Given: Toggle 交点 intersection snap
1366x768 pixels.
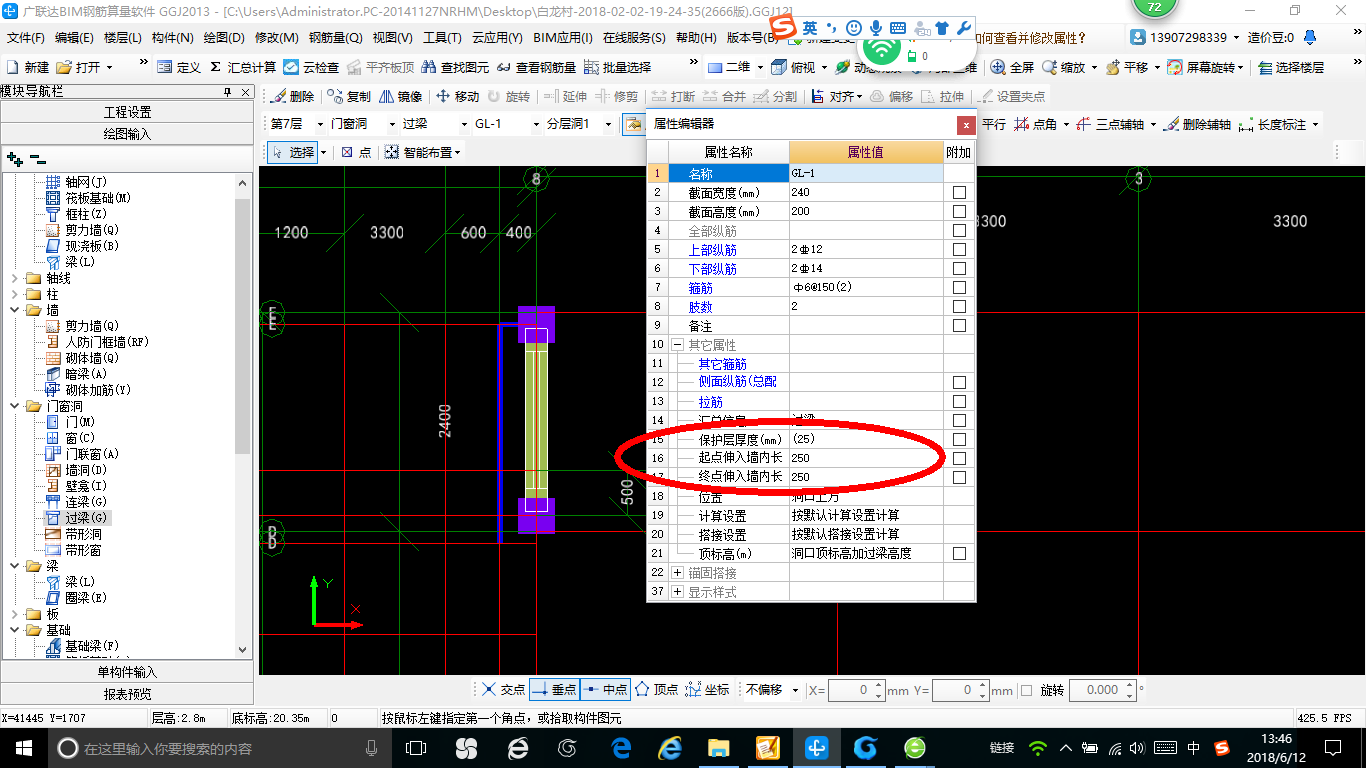Looking at the screenshot, I should [502, 690].
